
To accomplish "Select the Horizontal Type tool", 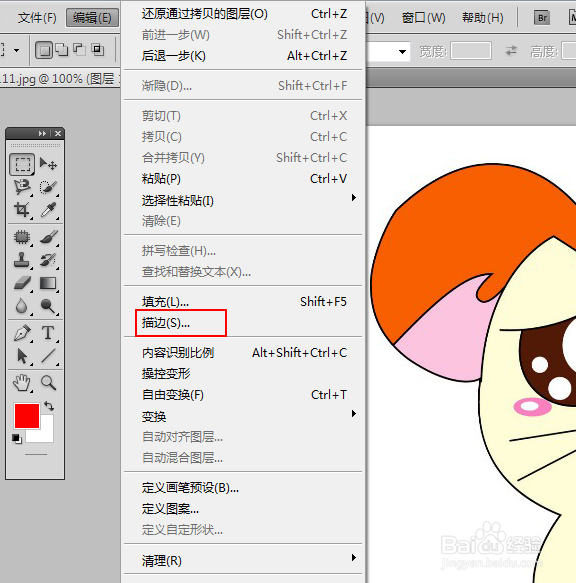I will [48, 333].
